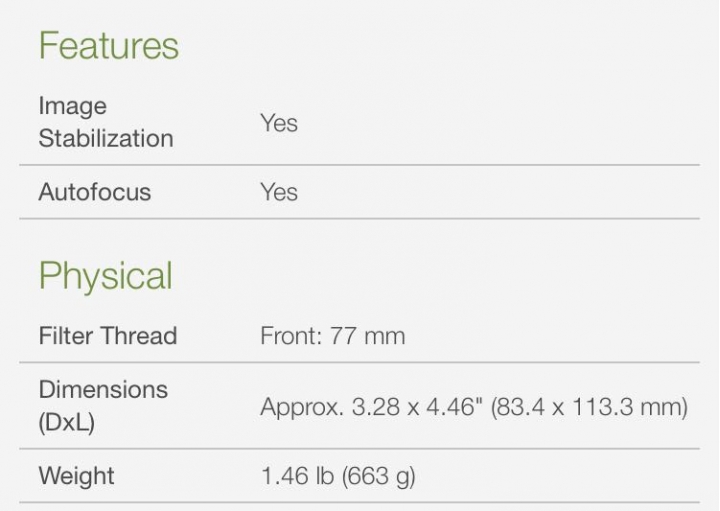Click the Yes value for Autofocus

[x=279, y=192]
